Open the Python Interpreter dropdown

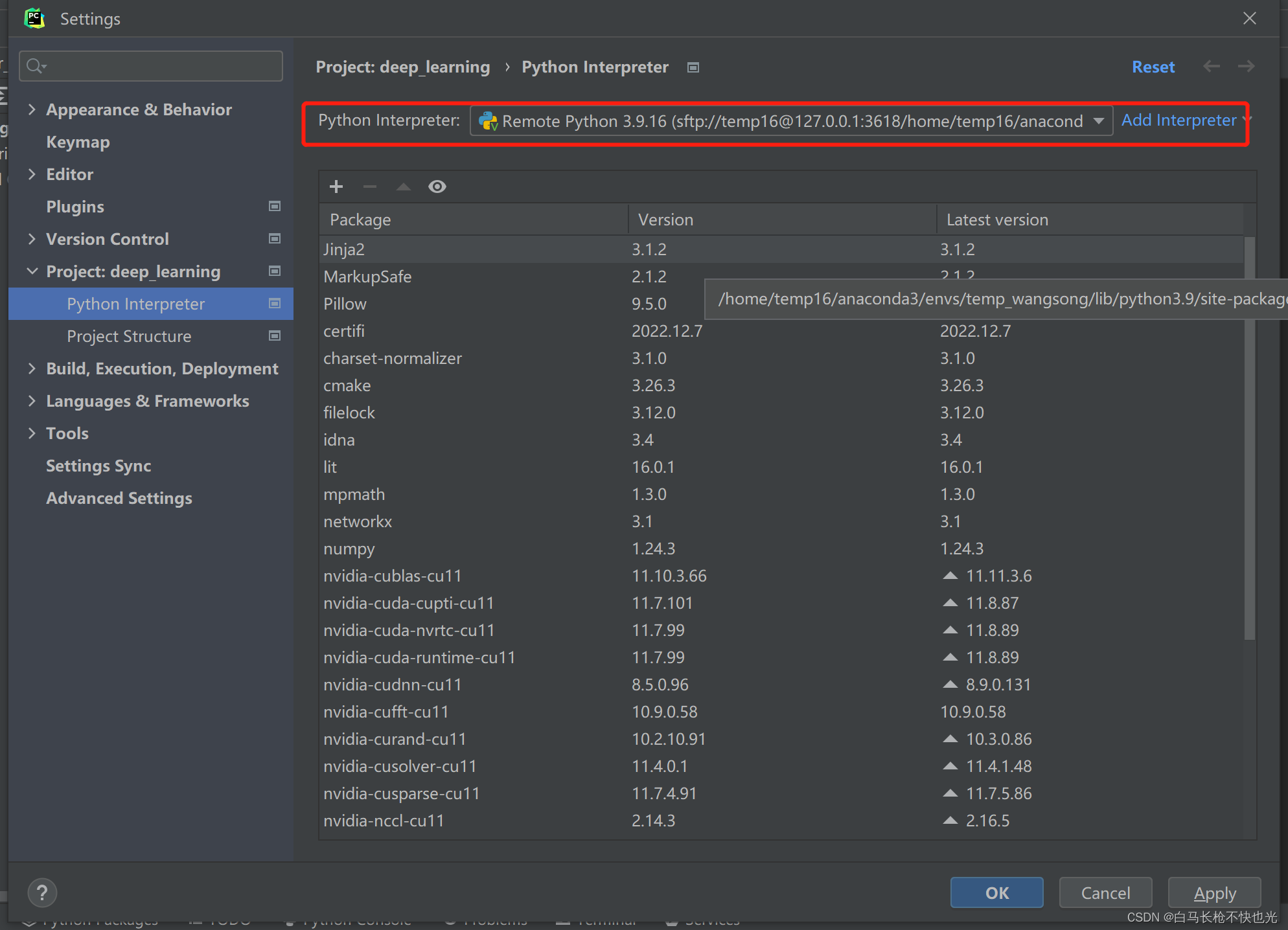point(1099,121)
